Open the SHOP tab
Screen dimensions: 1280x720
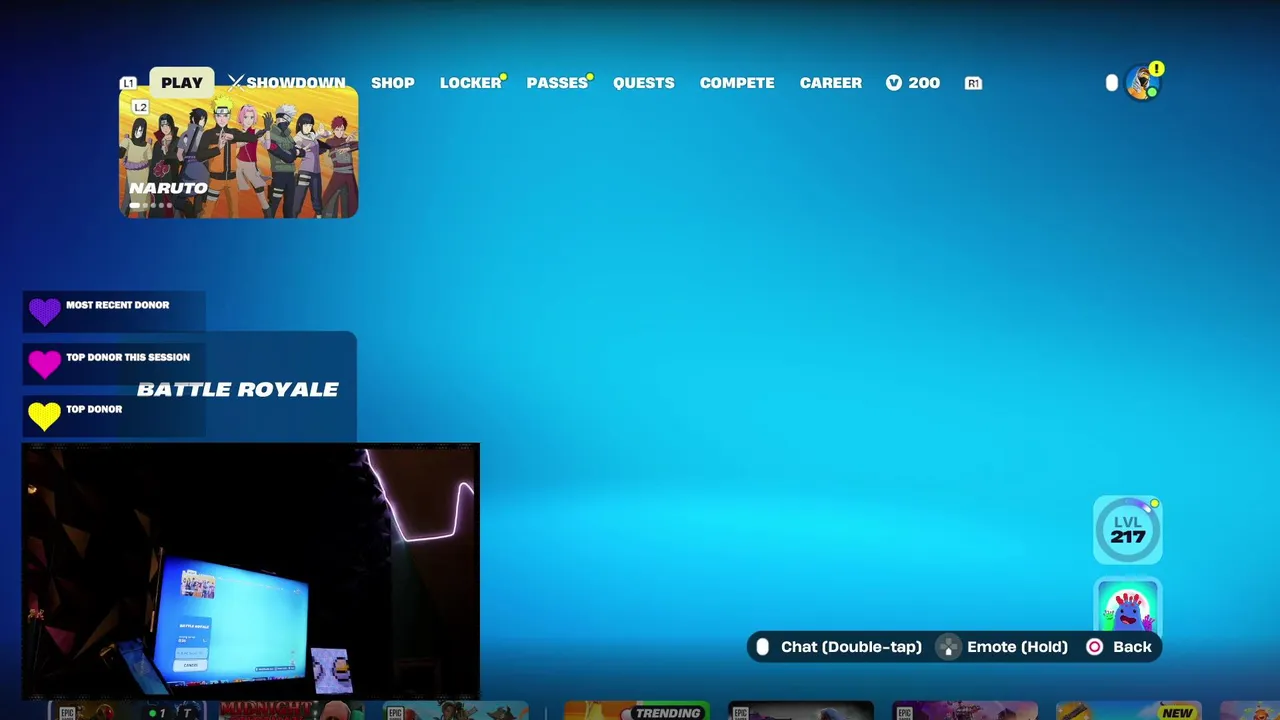tap(393, 83)
